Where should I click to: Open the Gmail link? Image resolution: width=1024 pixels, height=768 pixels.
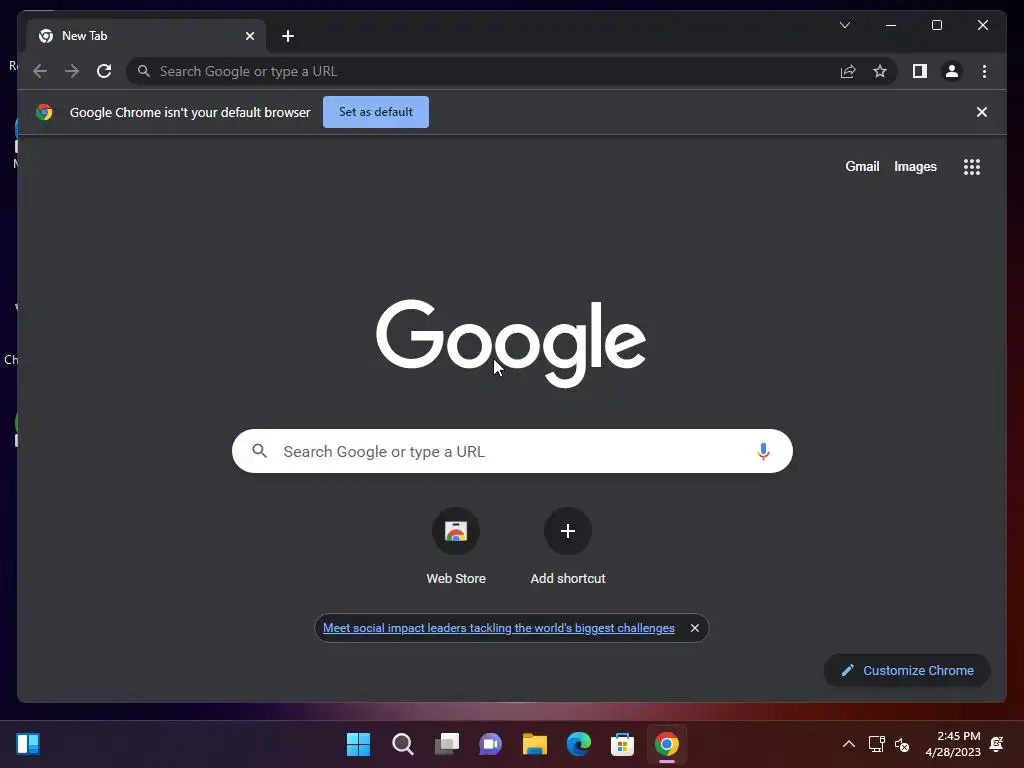[x=862, y=167]
